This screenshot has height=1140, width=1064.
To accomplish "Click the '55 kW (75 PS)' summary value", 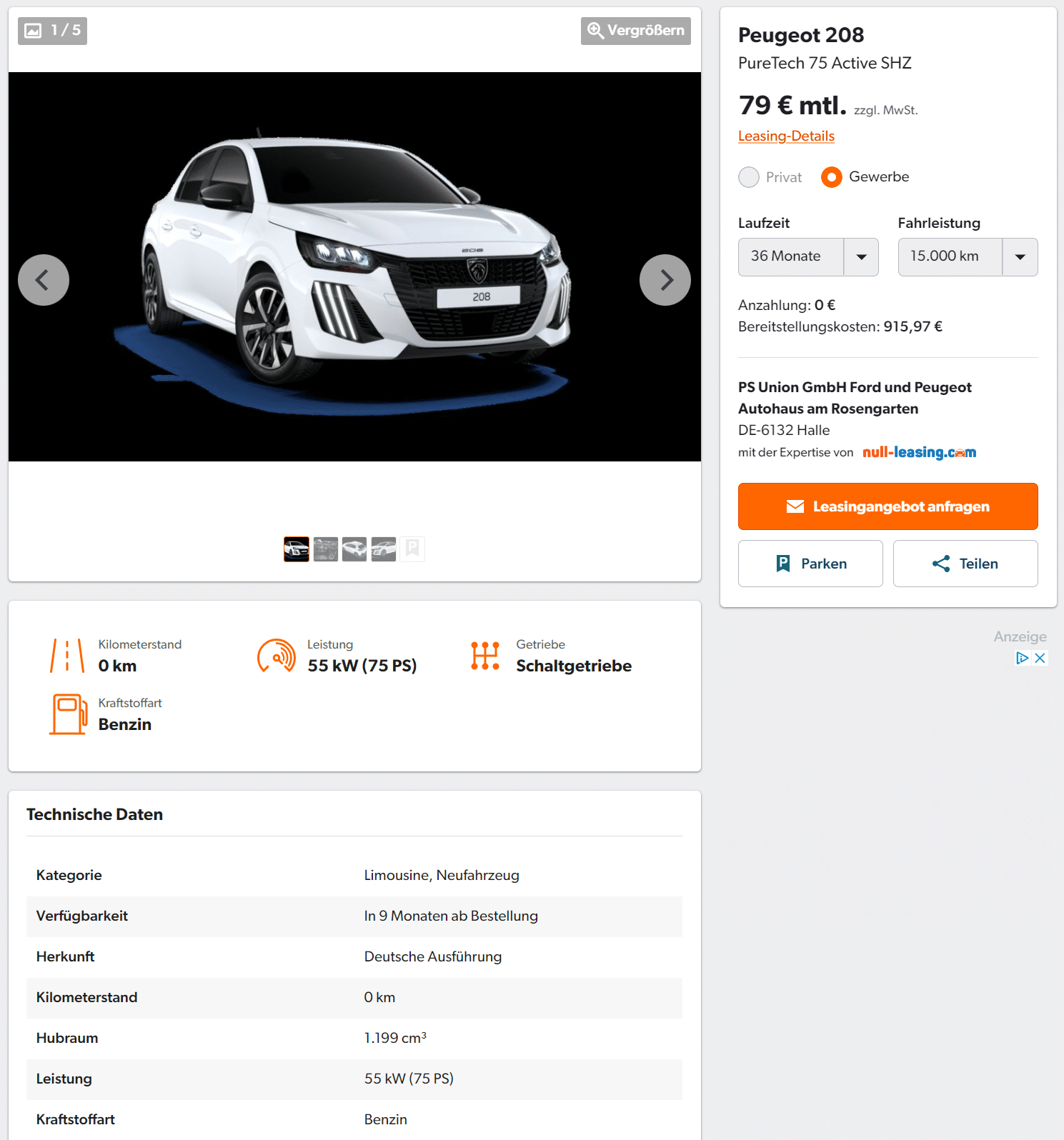I will (x=362, y=666).
